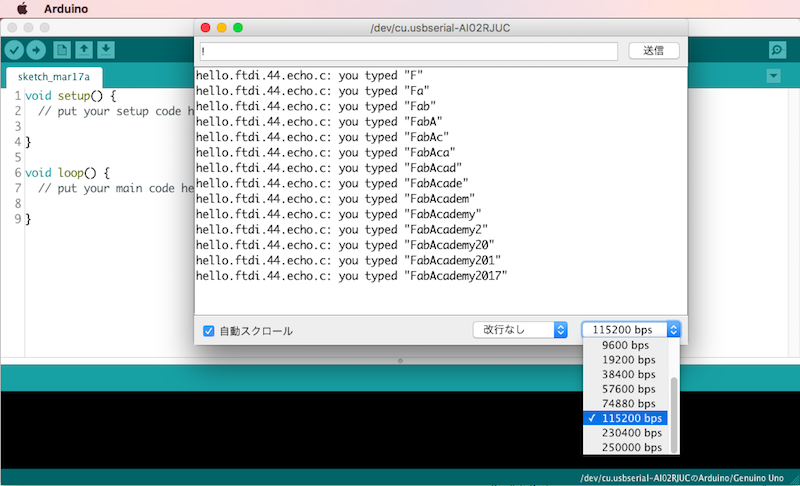Choose 250000 bps from the baud list
Viewport: 800px width, 486px height.
click(625, 447)
